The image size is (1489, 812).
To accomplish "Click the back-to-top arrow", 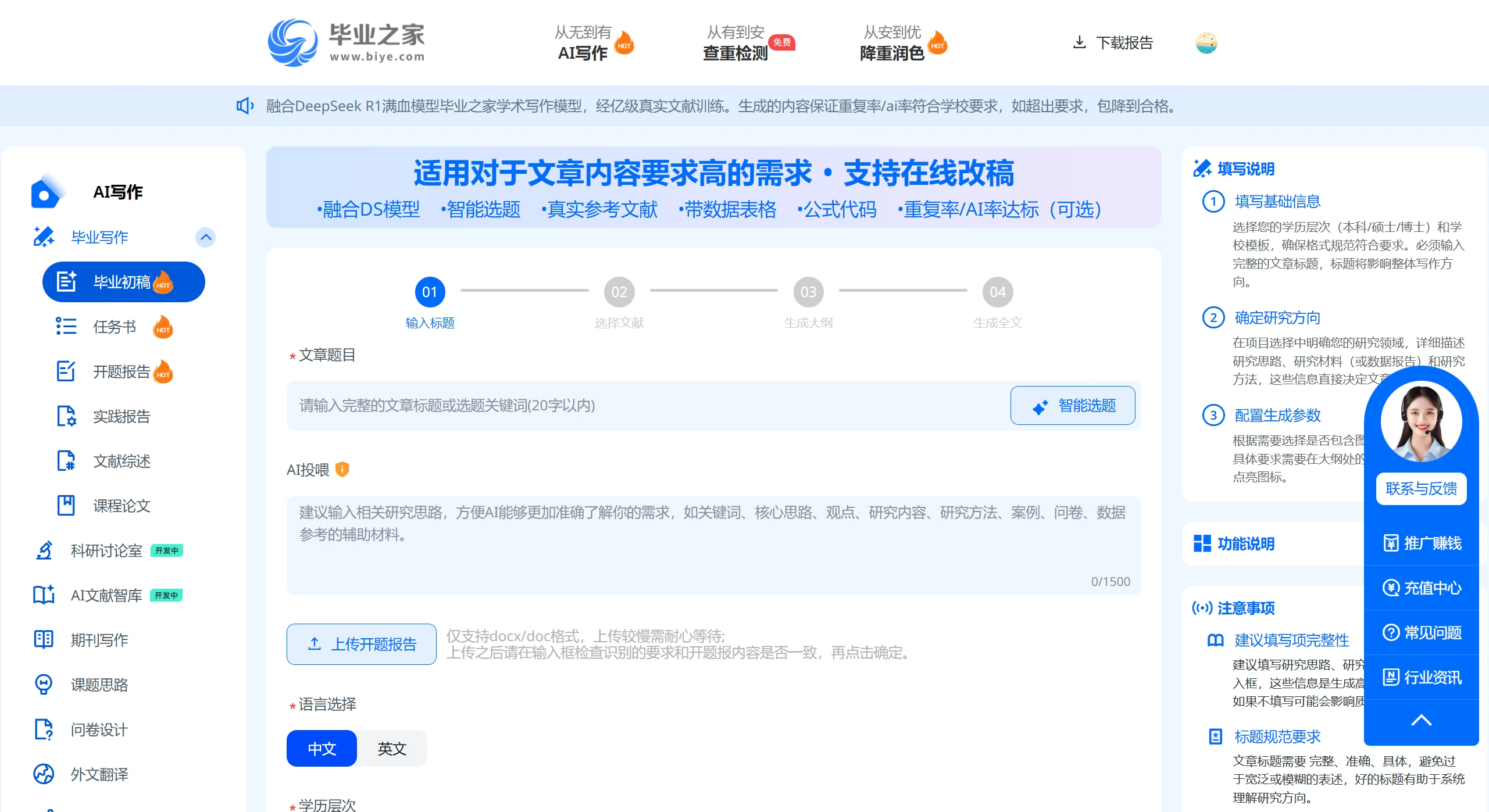I will click(1422, 720).
